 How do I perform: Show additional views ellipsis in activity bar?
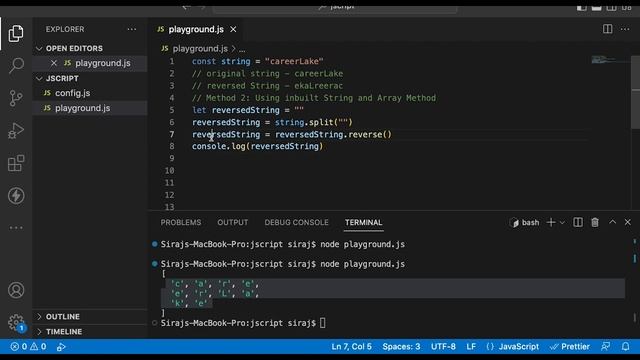point(16,228)
